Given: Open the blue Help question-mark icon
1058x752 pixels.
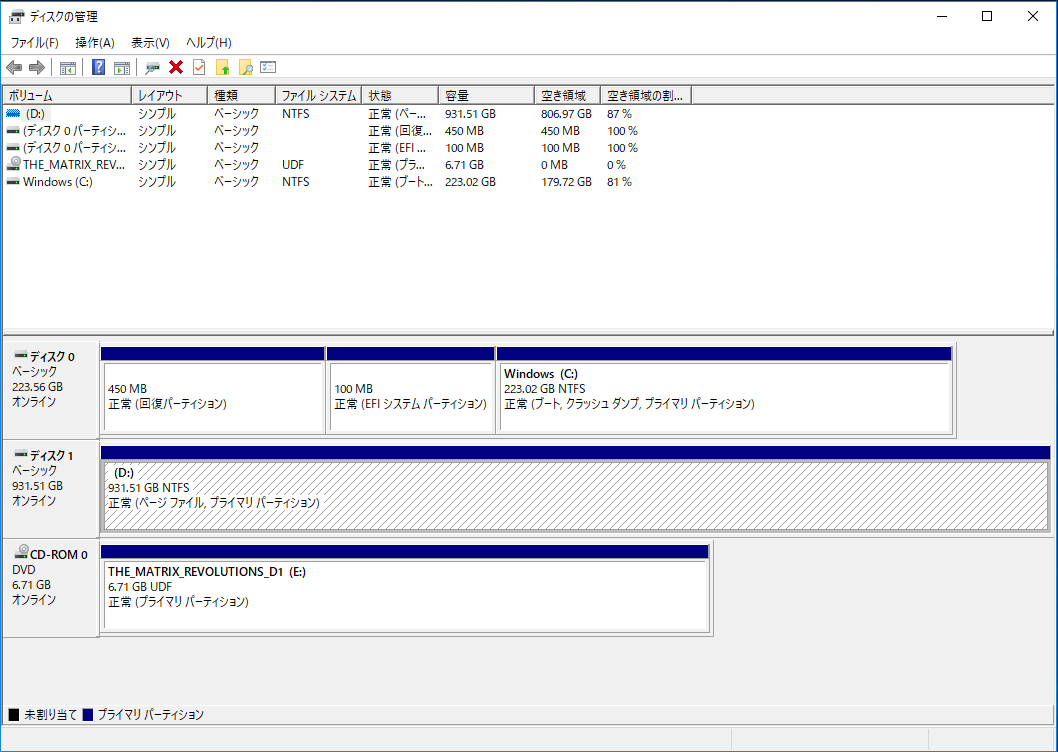Looking at the screenshot, I should [99, 68].
